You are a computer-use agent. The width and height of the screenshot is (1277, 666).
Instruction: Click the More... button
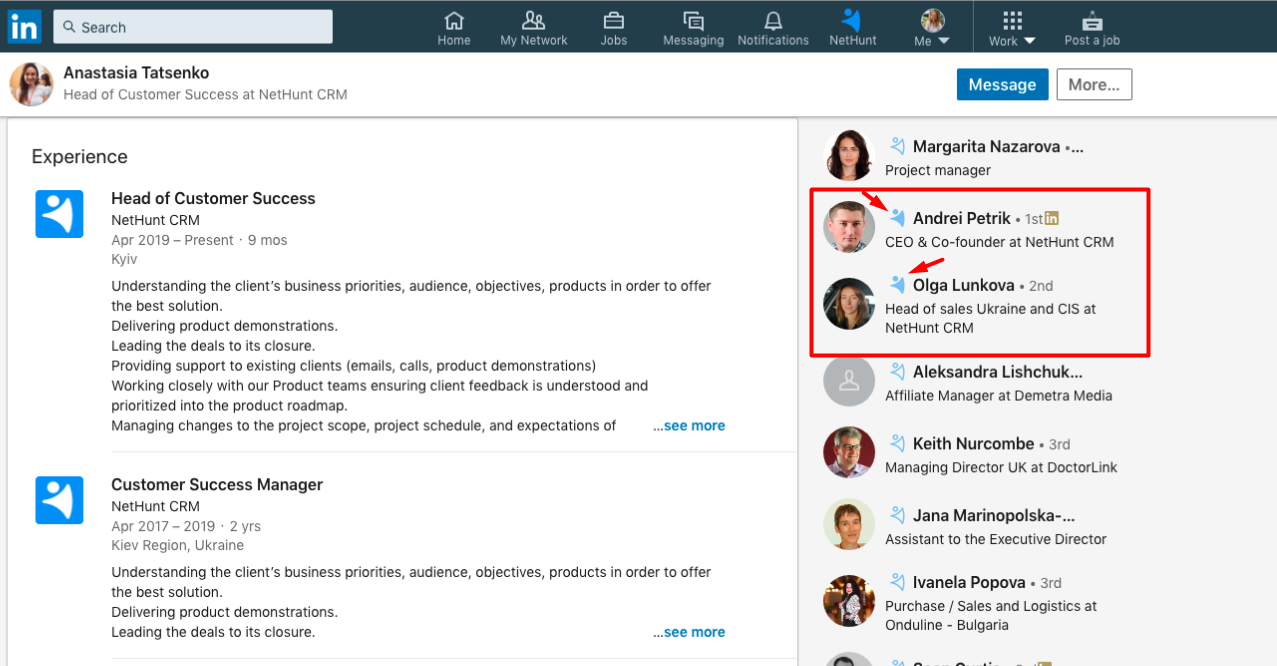point(1094,85)
